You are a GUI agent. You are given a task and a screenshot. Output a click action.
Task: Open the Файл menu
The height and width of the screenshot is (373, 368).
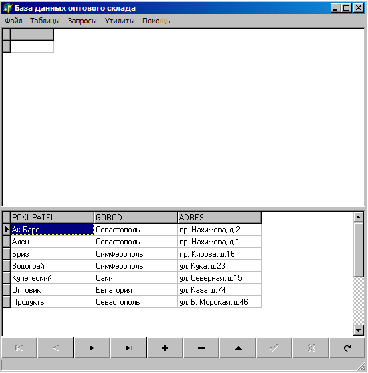coord(14,21)
